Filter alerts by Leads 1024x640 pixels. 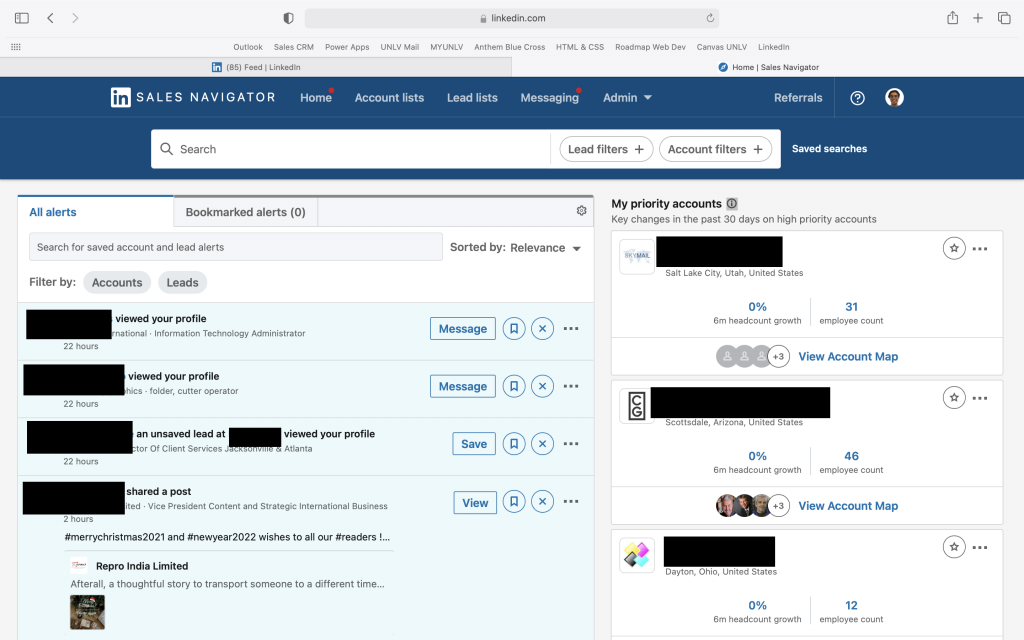tap(182, 282)
